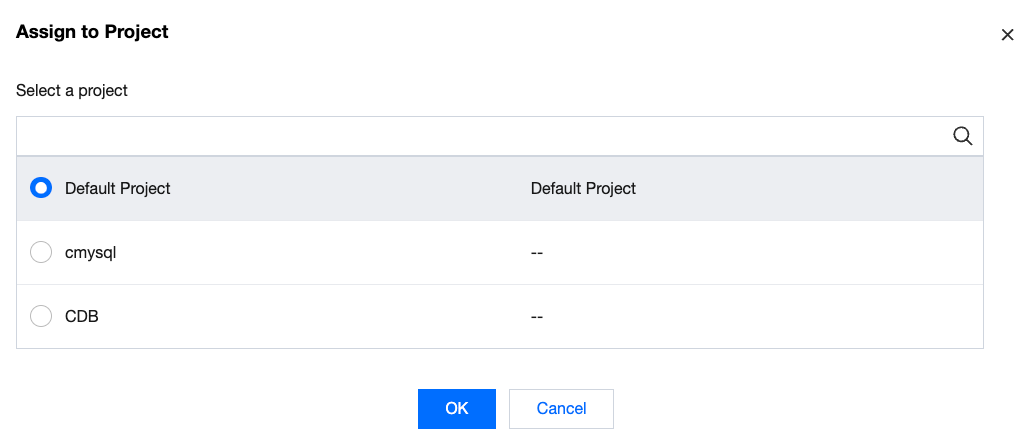
Task: Close the Assign to Project dialog
Action: click(1007, 35)
